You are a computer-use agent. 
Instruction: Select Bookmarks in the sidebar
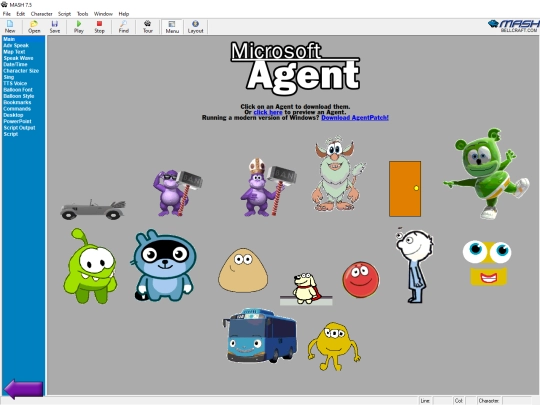click(17, 102)
